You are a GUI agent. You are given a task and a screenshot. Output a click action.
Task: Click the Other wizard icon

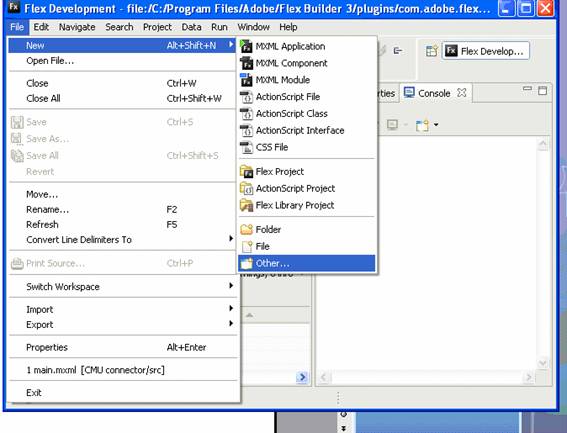(246, 263)
